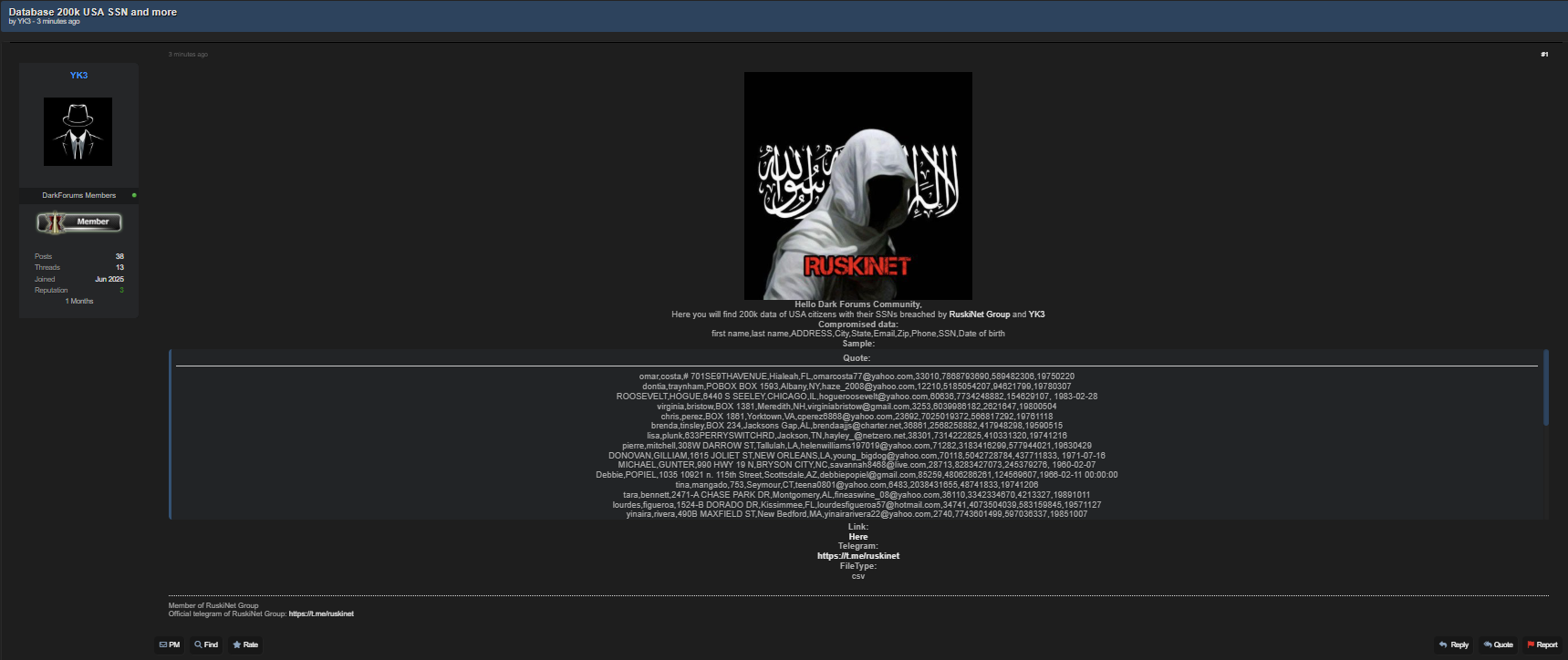Click the hat-and-suit avatar image

click(x=78, y=132)
